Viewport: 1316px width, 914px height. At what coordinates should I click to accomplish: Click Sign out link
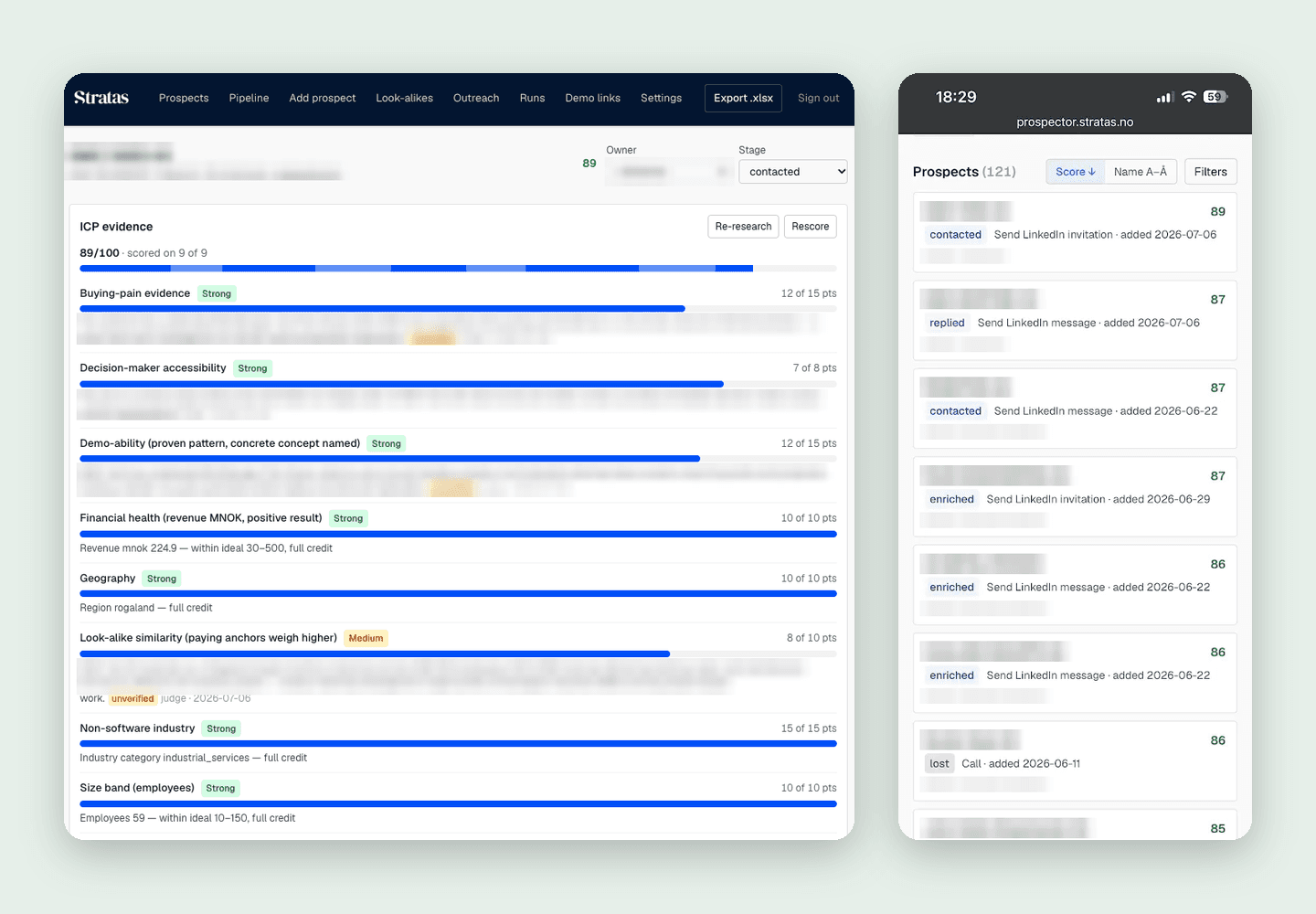tap(818, 98)
